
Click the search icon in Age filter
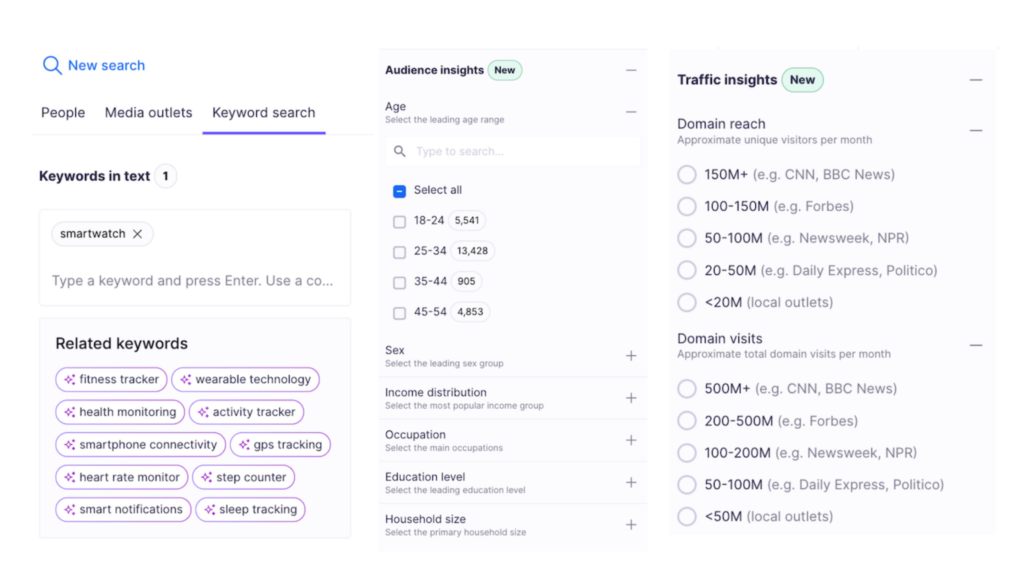(400, 152)
